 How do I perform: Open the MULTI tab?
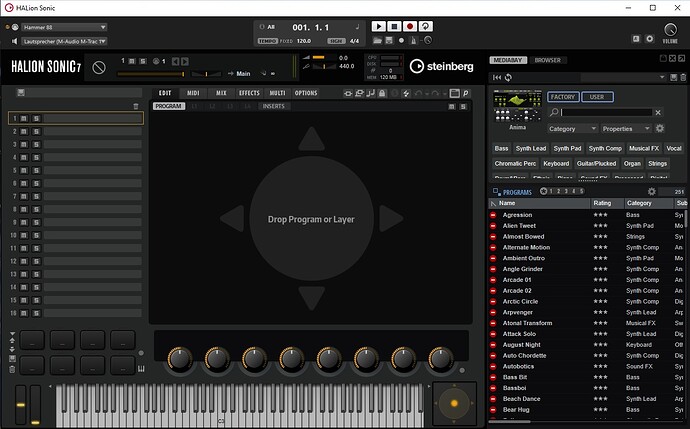pos(278,93)
